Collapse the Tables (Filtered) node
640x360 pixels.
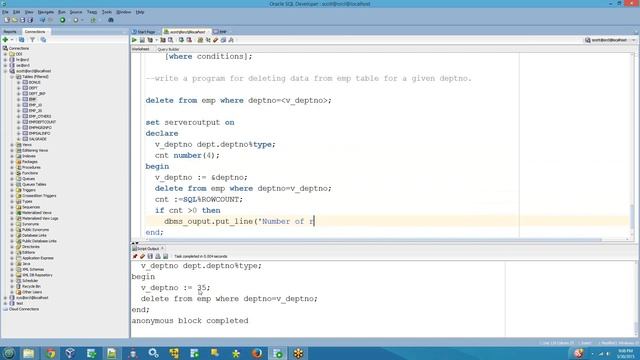tap(12, 77)
